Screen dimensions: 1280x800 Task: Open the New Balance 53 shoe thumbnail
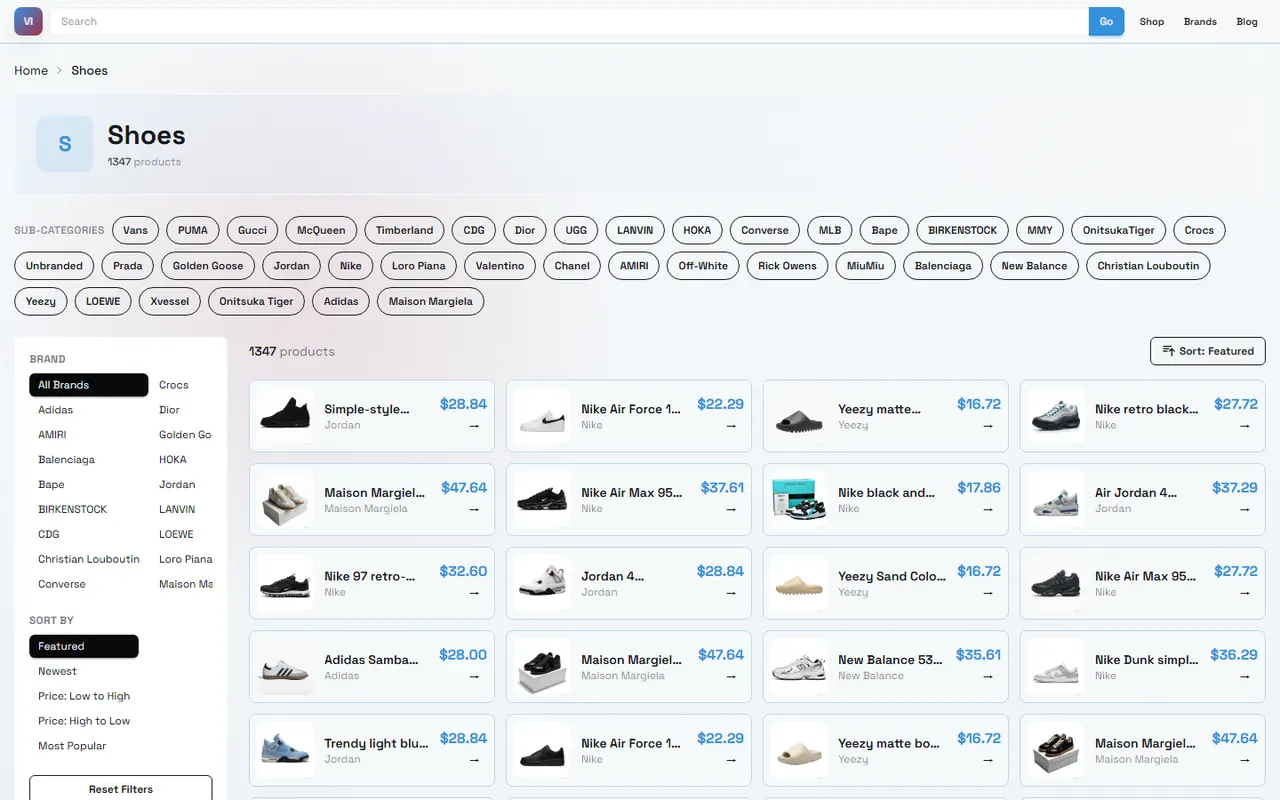click(800, 666)
